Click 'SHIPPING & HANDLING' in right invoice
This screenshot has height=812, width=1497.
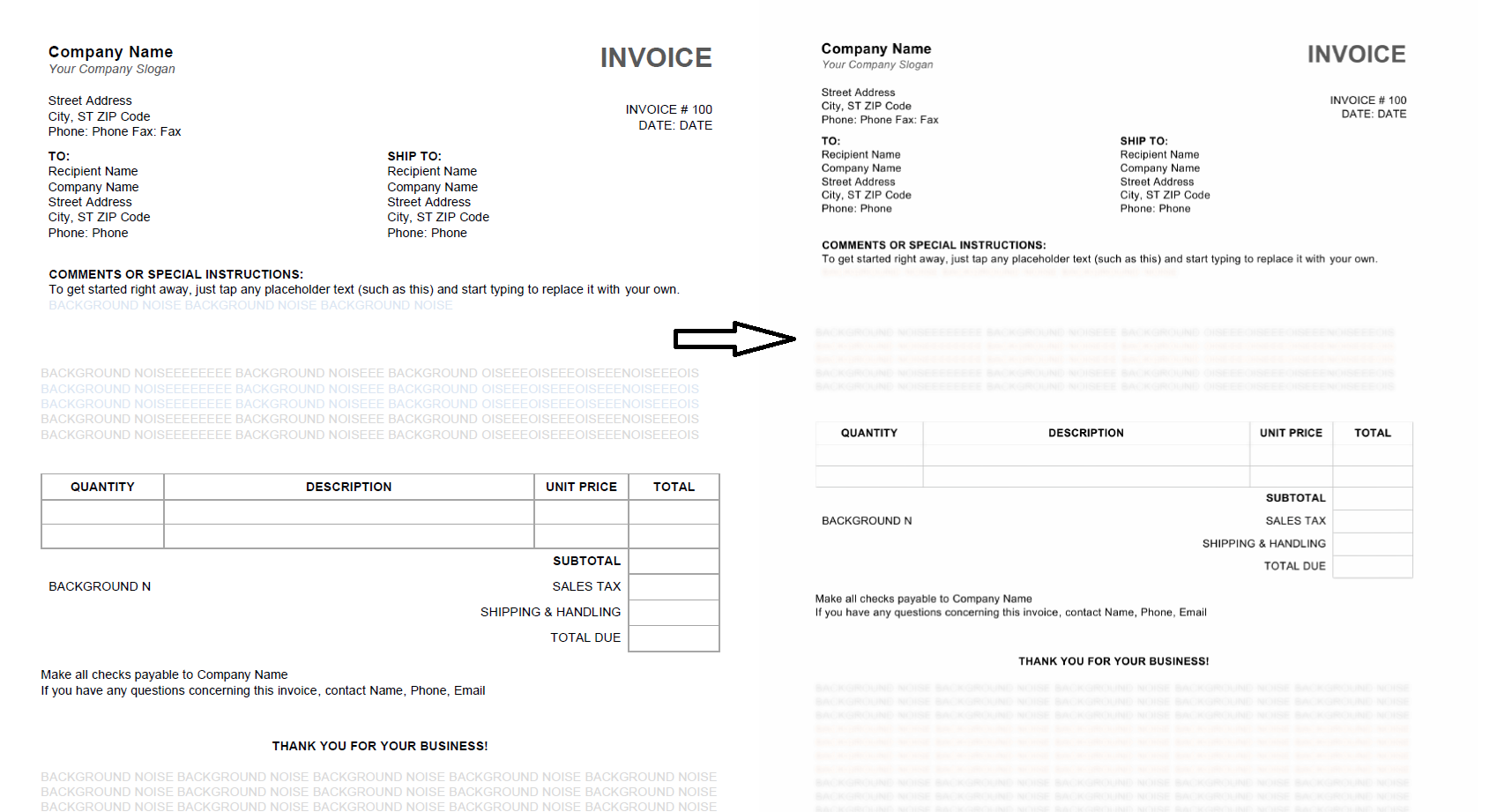pyautogui.click(x=1264, y=544)
